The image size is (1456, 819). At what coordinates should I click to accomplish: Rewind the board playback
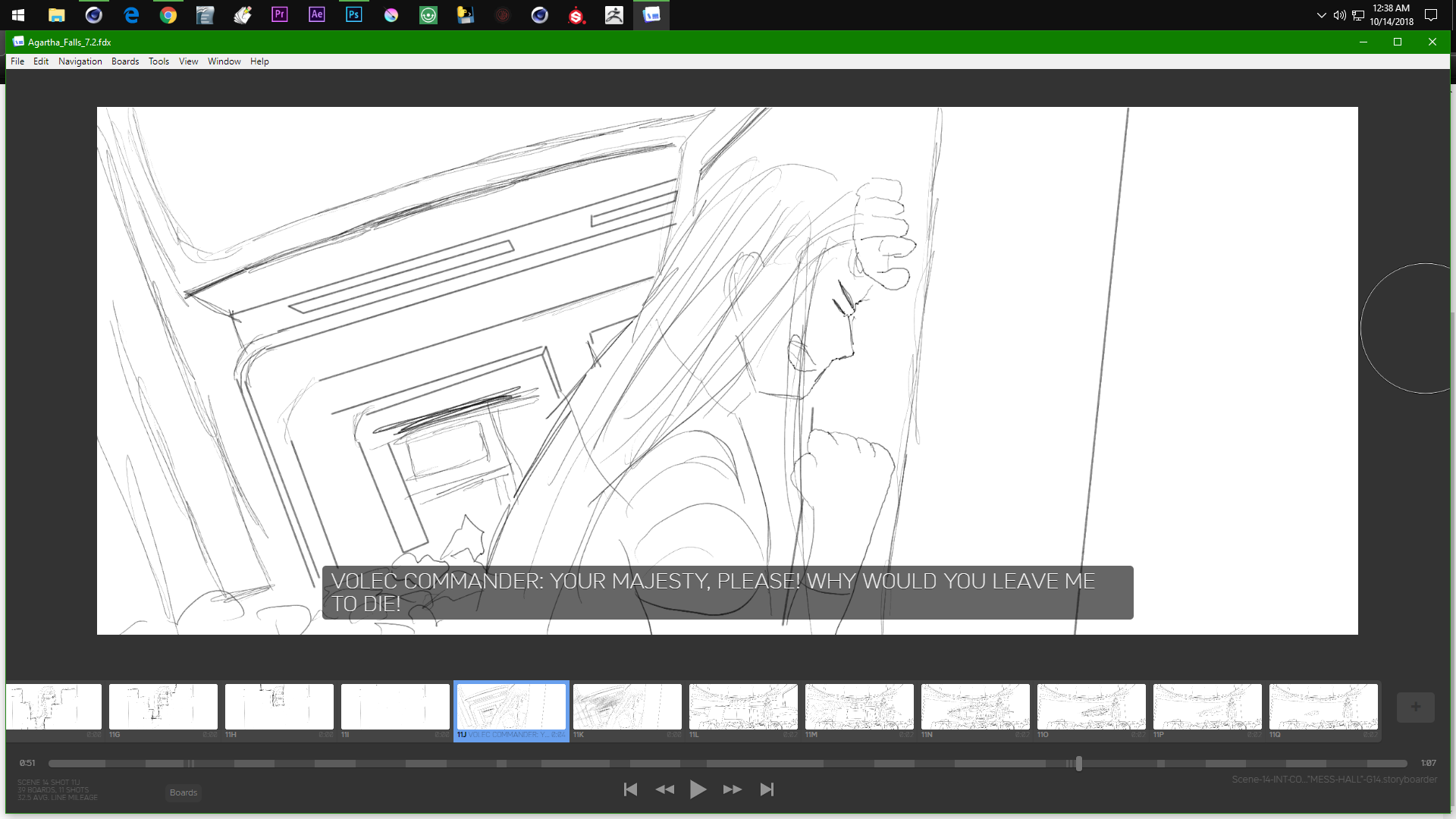(664, 789)
